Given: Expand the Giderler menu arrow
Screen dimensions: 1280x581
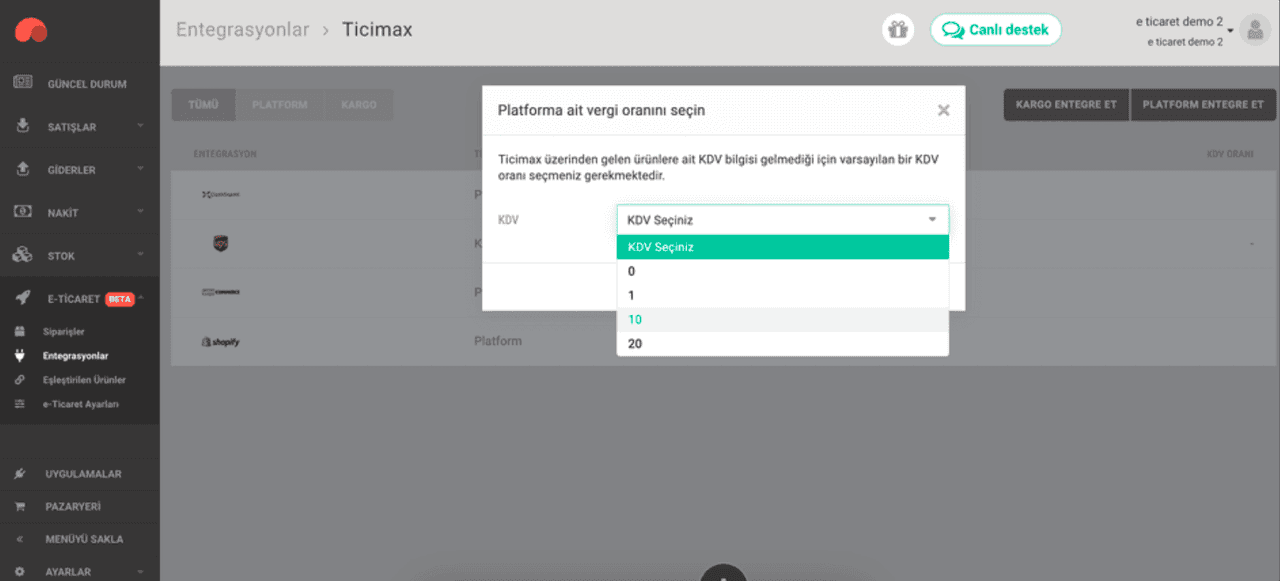Looking at the screenshot, I should (141, 169).
